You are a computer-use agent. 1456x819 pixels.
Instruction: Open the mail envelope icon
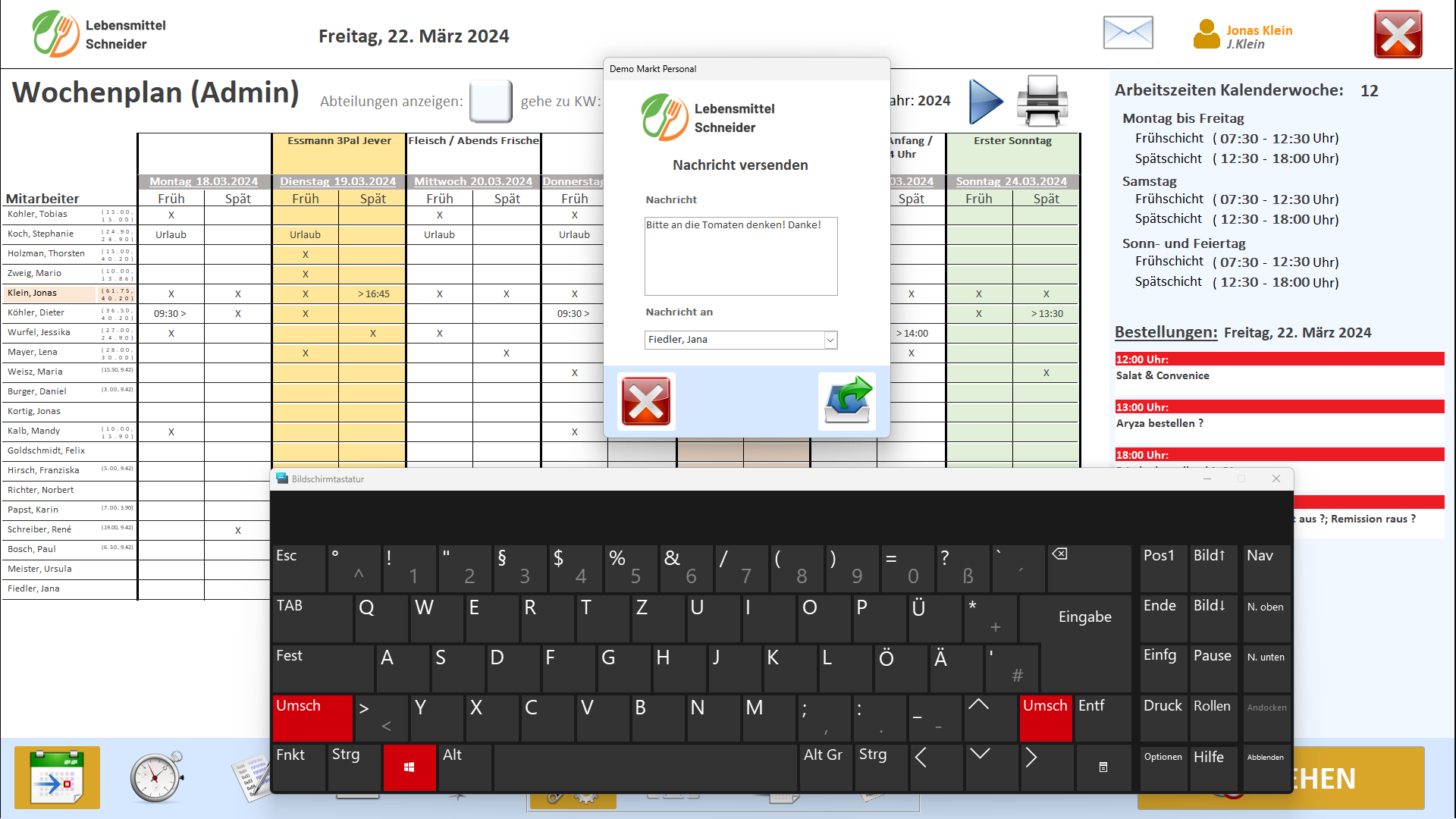coord(1128,33)
